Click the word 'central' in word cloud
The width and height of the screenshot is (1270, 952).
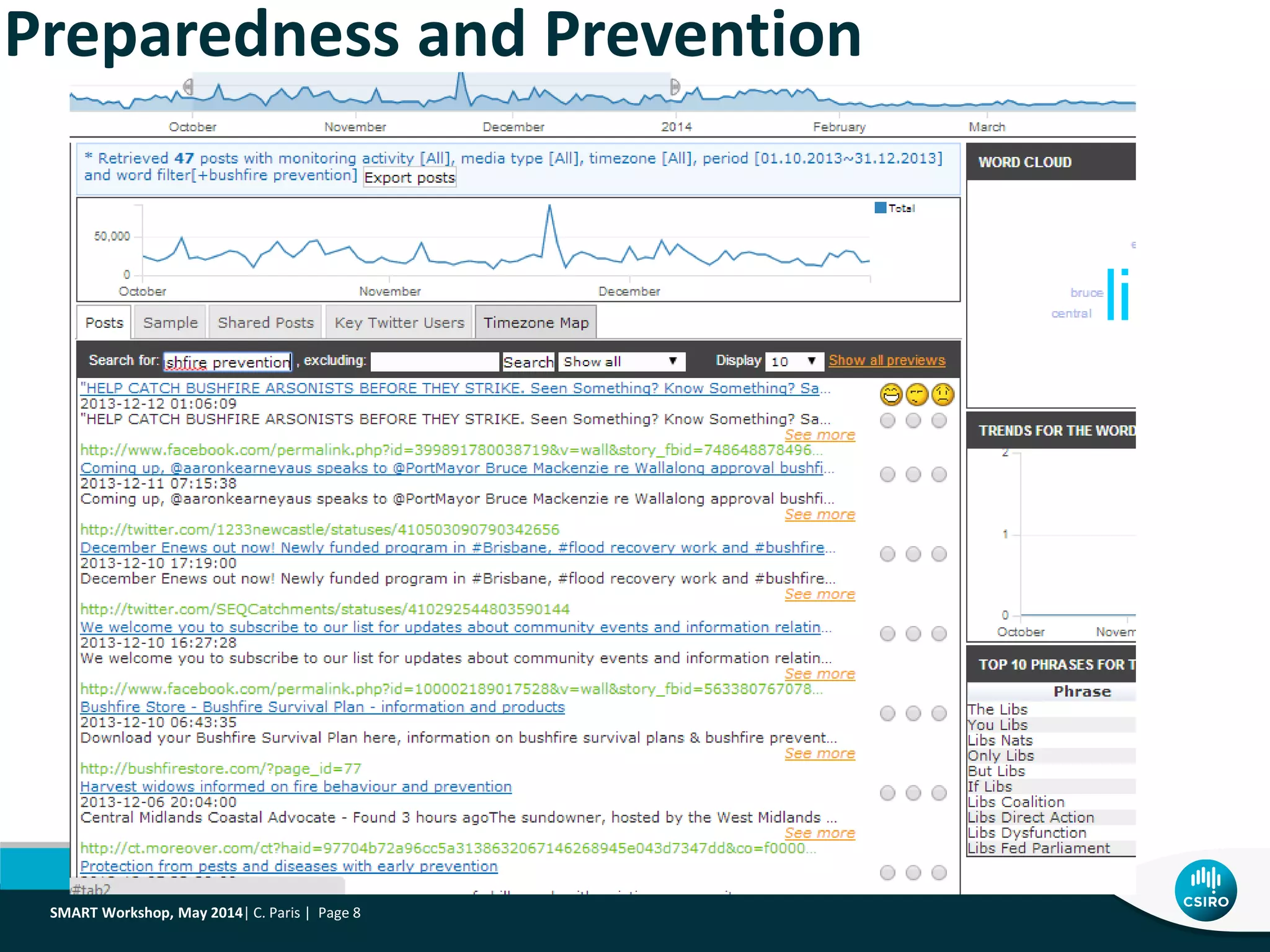1071,314
